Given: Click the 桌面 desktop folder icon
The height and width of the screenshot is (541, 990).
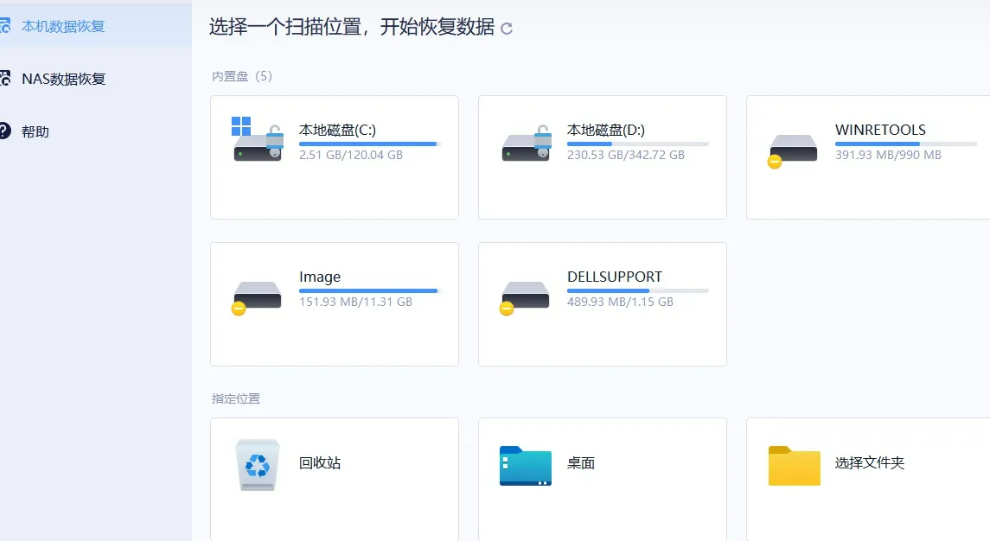Looking at the screenshot, I should 525,466.
